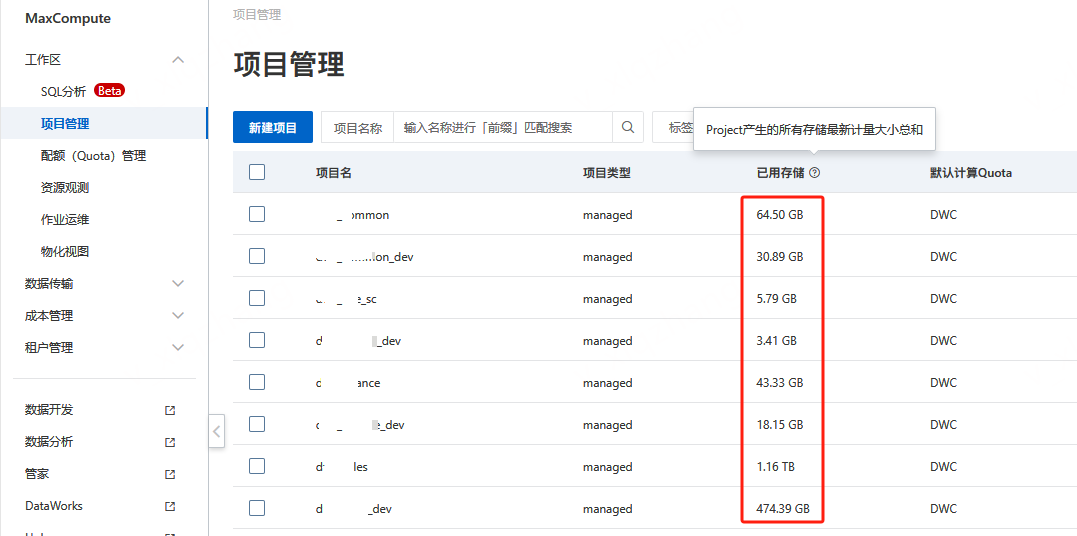Toggle the select-all header checkbox
This screenshot has height=536, width=1077.
point(257,172)
